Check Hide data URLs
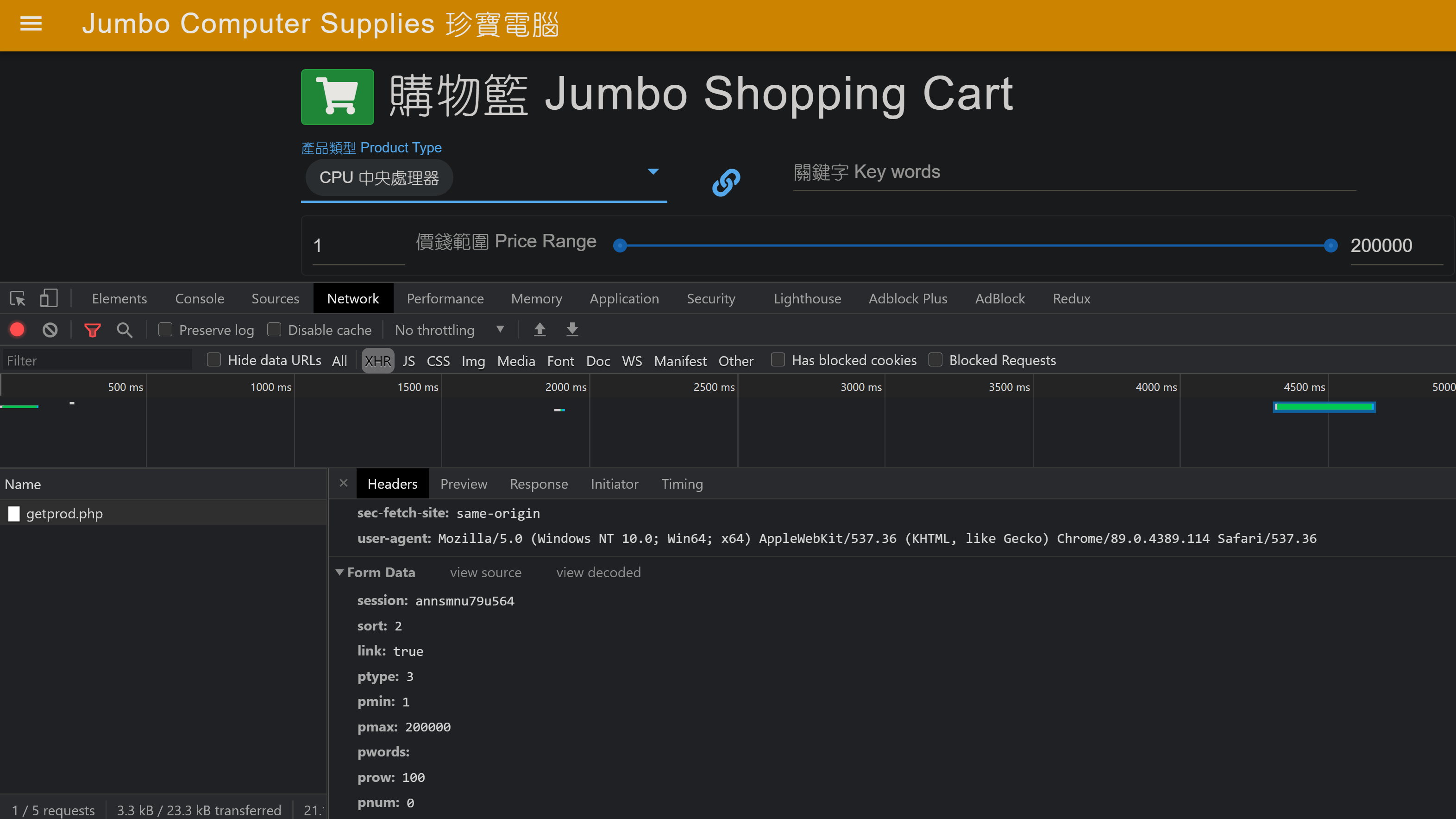The image size is (1456, 819). coord(213,360)
